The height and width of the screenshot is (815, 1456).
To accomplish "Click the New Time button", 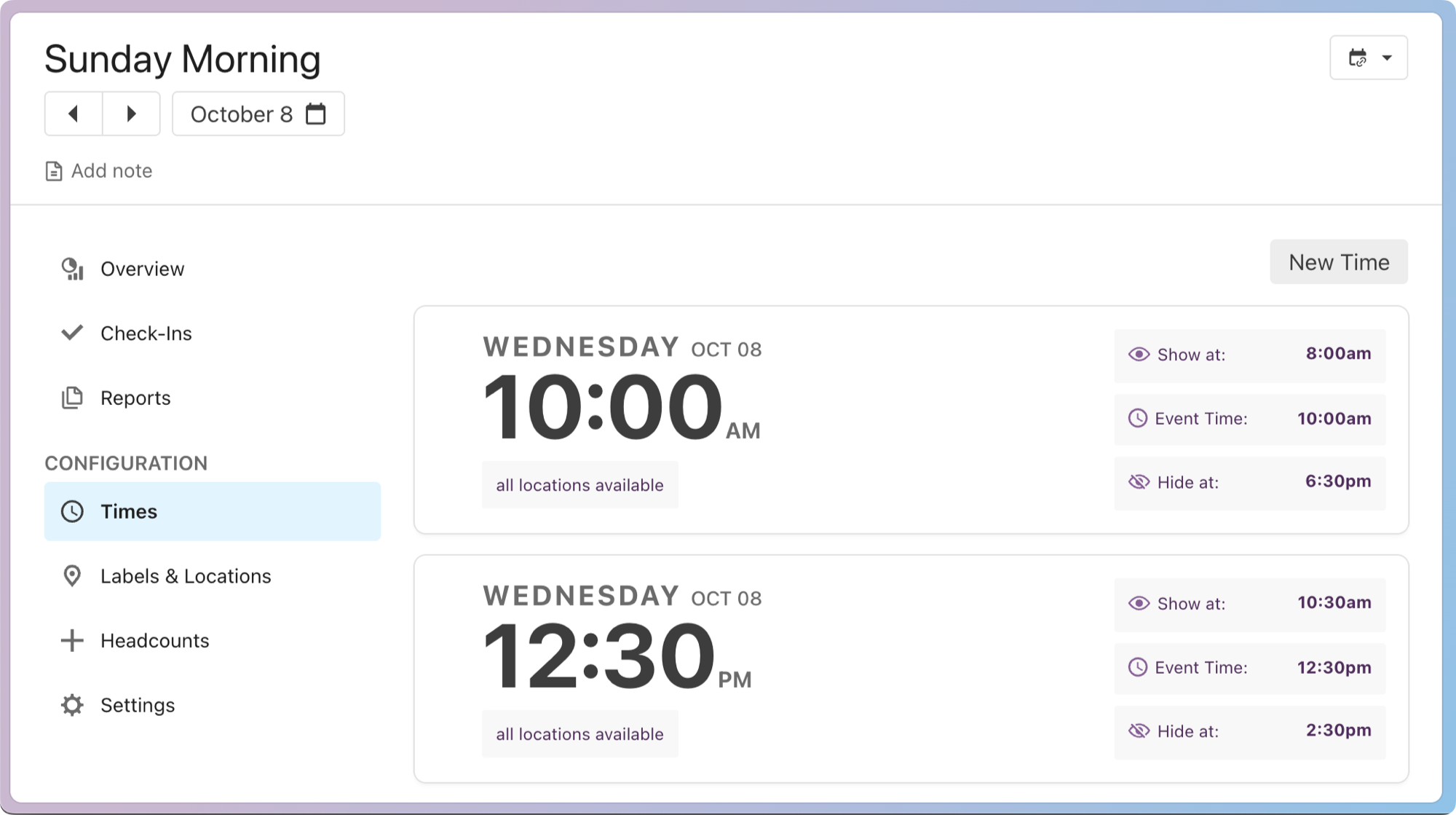I will [x=1338, y=262].
